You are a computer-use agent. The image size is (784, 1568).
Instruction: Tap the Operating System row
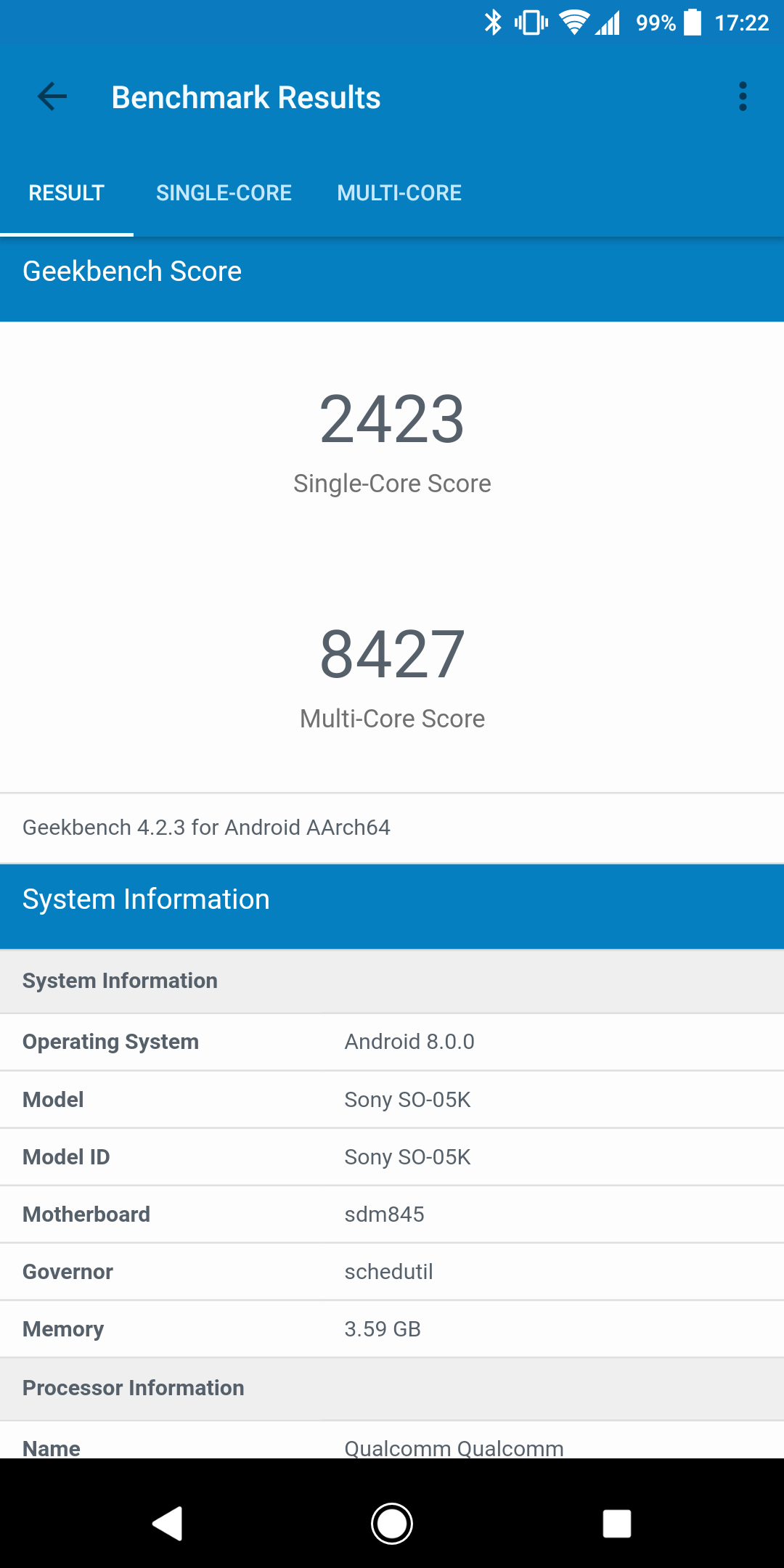point(392,1042)
